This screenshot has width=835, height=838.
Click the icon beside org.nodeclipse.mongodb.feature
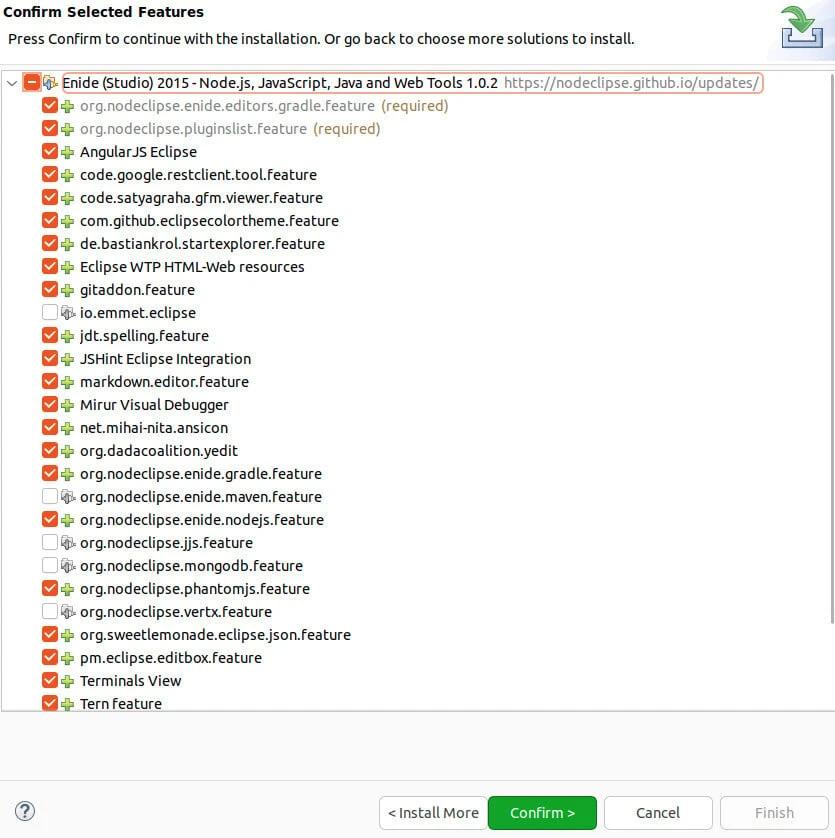(68, 566)
